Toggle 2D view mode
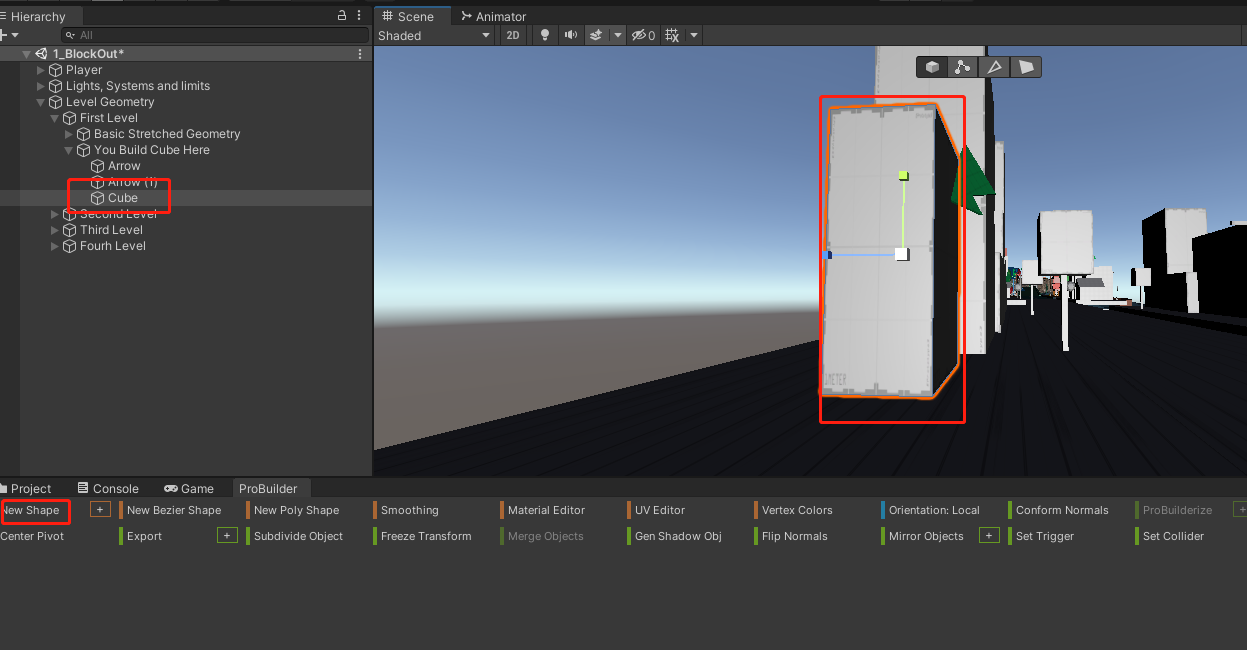Screen dimensions: 1247x650 (512, 35)
